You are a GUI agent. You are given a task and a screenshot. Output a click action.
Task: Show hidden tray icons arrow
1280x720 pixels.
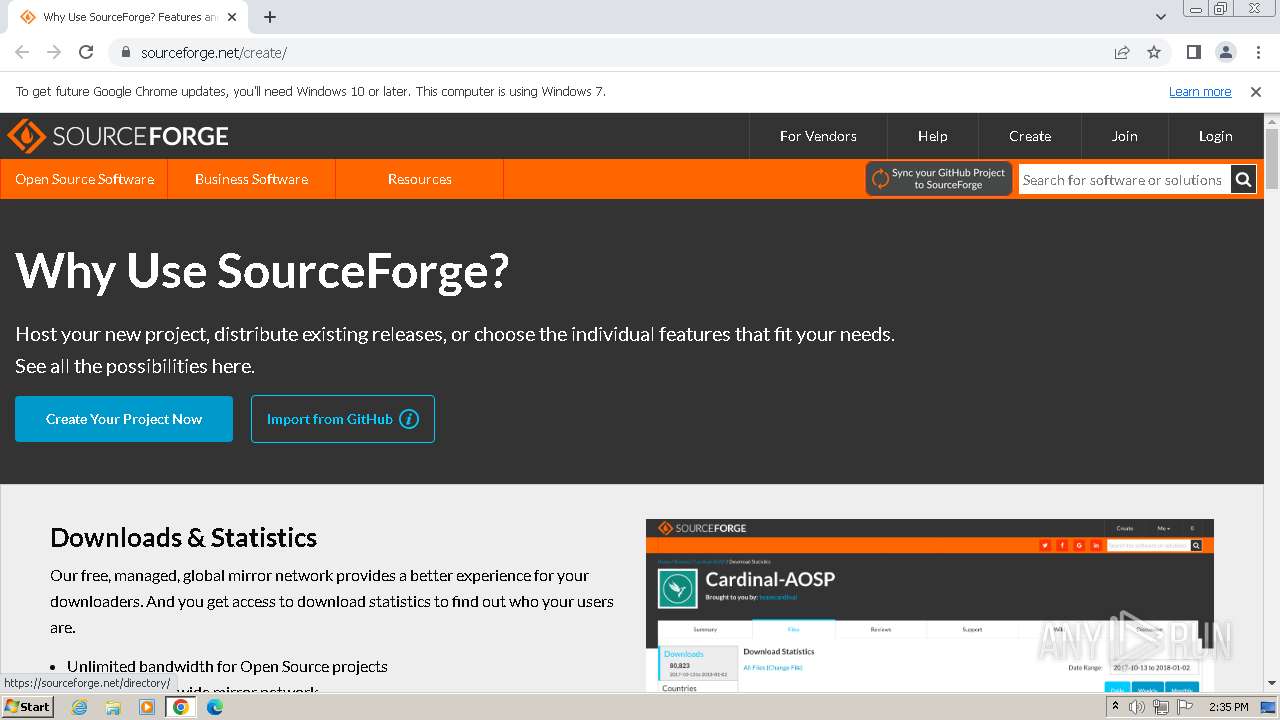point(1115,707)
